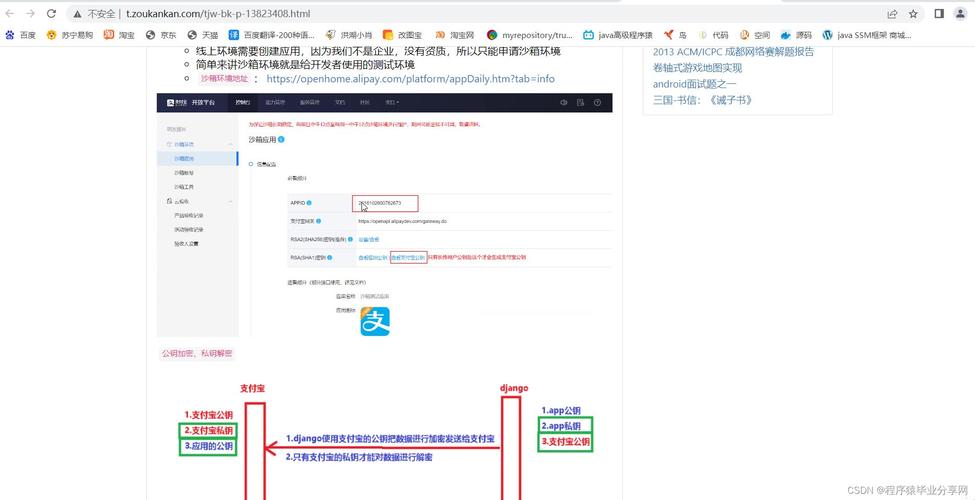Go back to the previous page
975x500 pixels.
tap(10, 13)
